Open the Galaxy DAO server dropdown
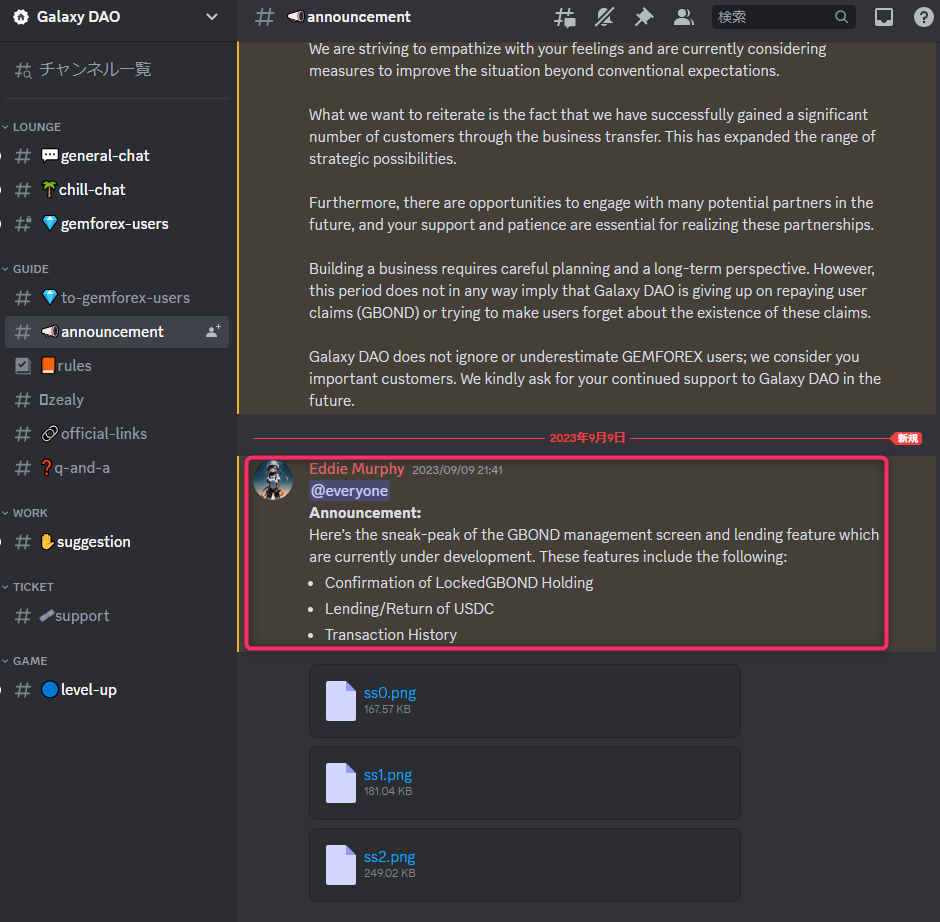The width and height of the screenshot is (940, 922). tap(211, 17)
